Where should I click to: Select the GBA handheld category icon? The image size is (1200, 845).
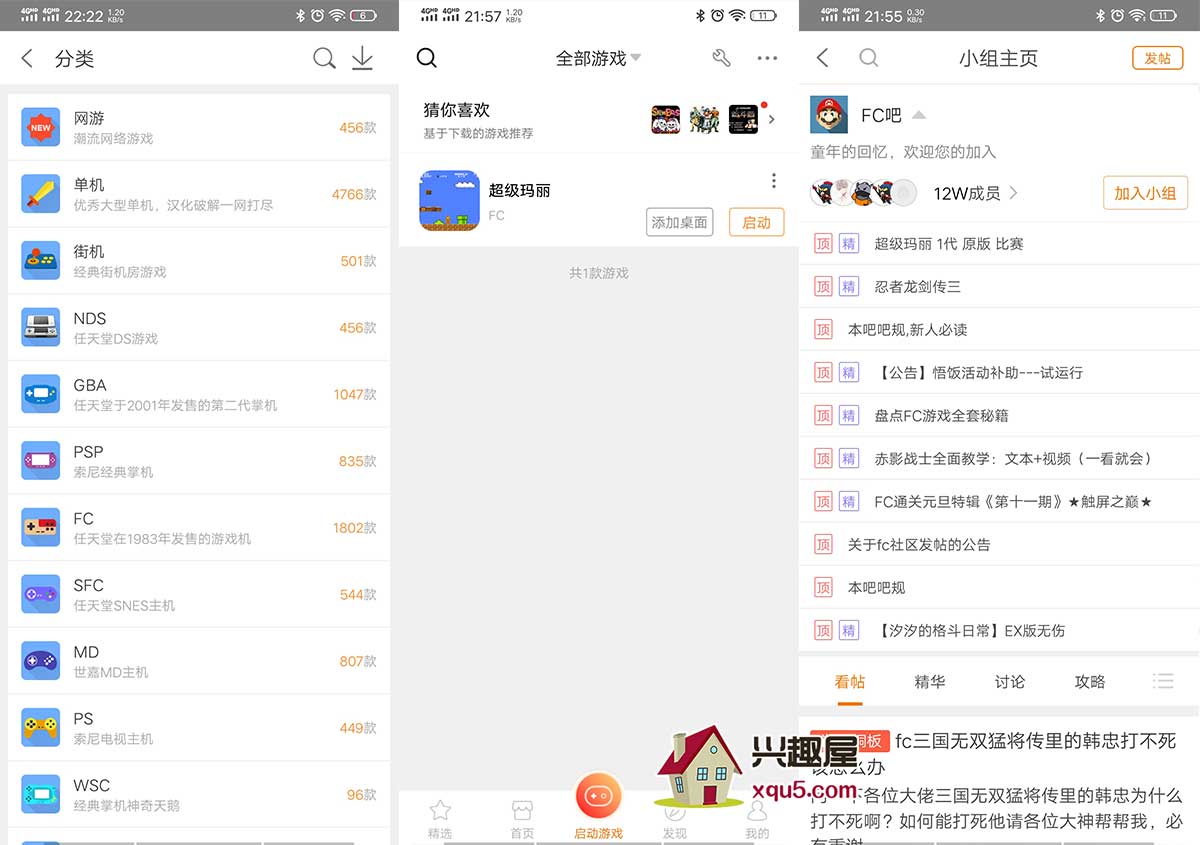41,394
